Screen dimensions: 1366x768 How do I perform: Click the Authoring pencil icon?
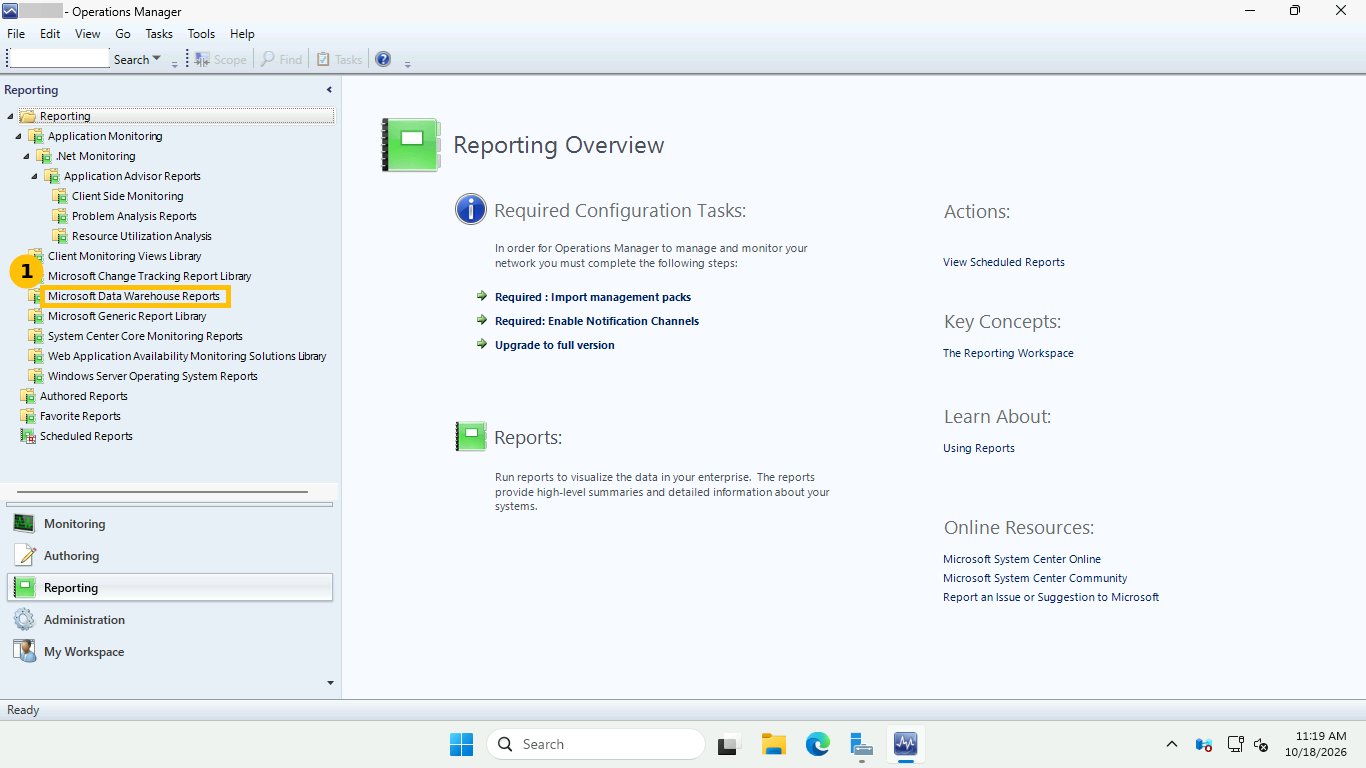(24, 556)
